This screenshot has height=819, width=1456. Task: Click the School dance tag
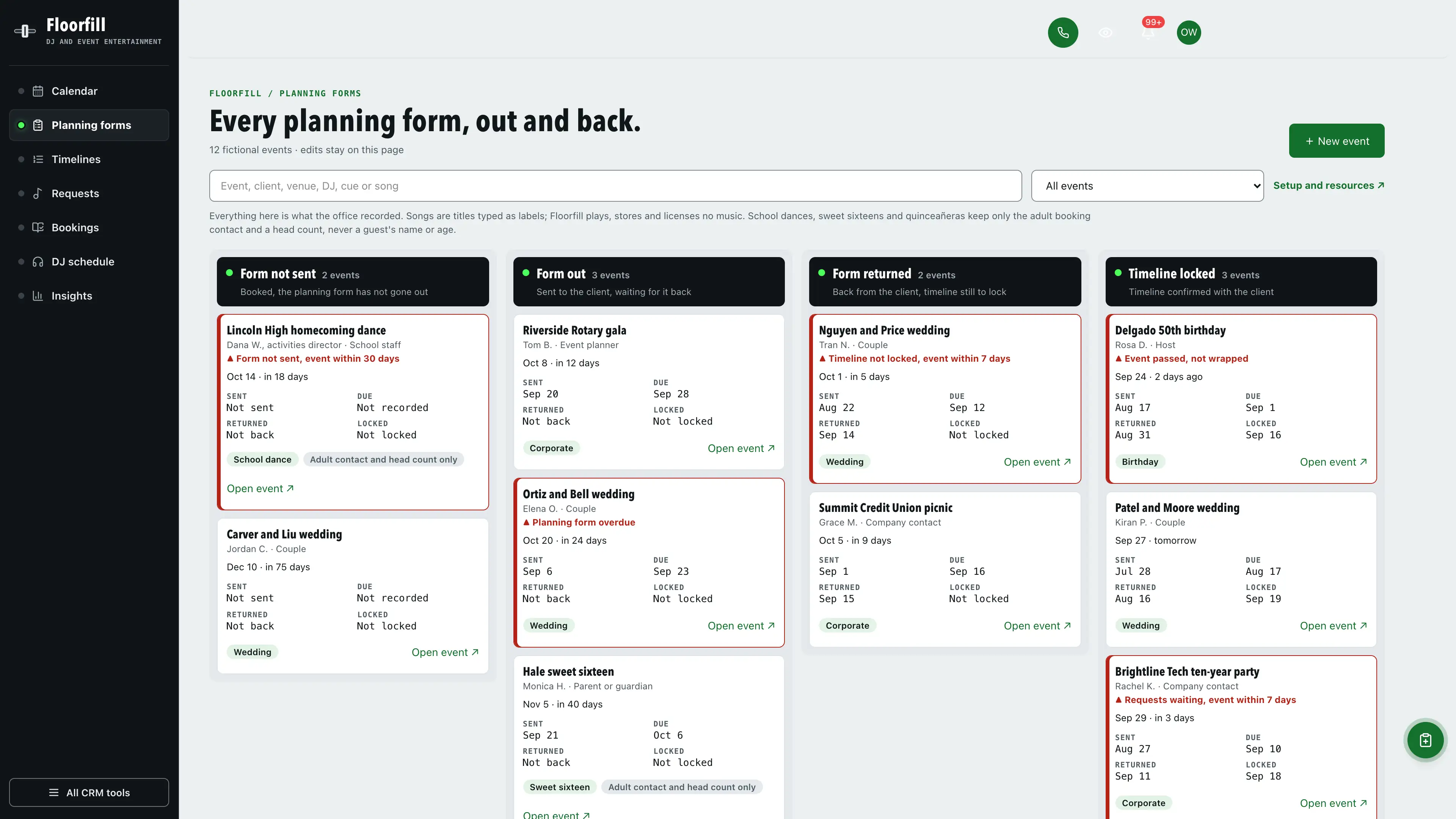262,460
